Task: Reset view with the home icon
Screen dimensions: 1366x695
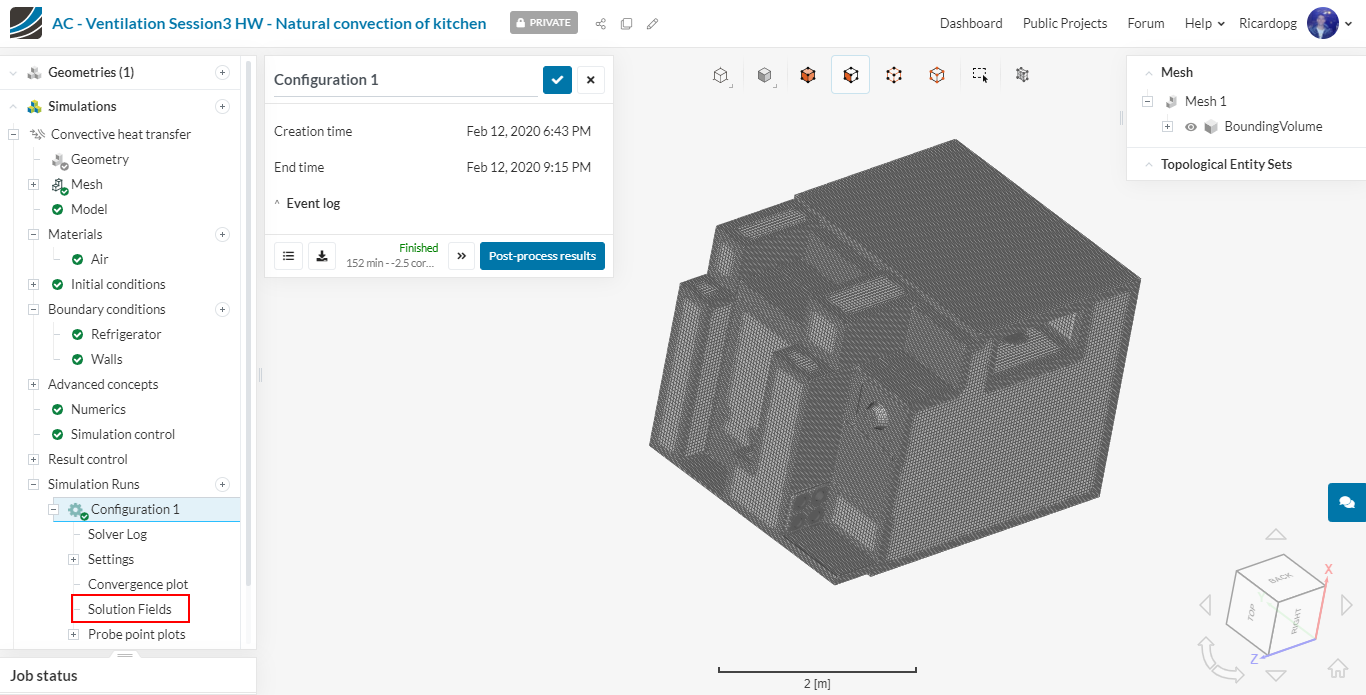Action: 1337,669
